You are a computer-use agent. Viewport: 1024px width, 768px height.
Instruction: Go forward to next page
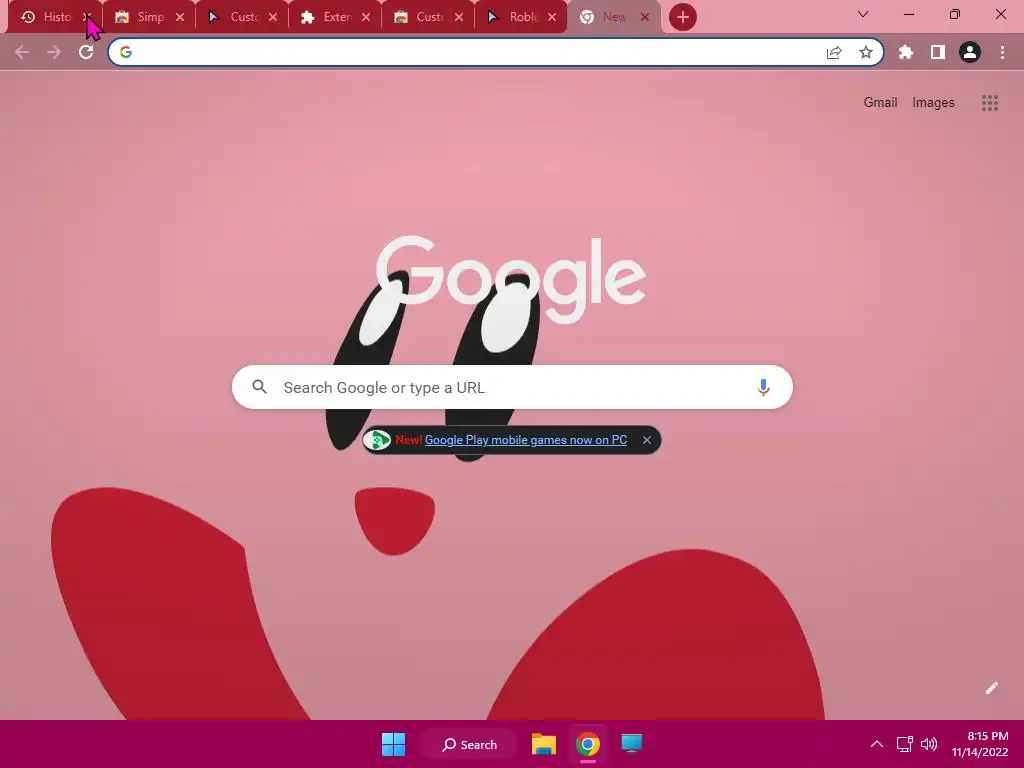(x=54, y=52)
